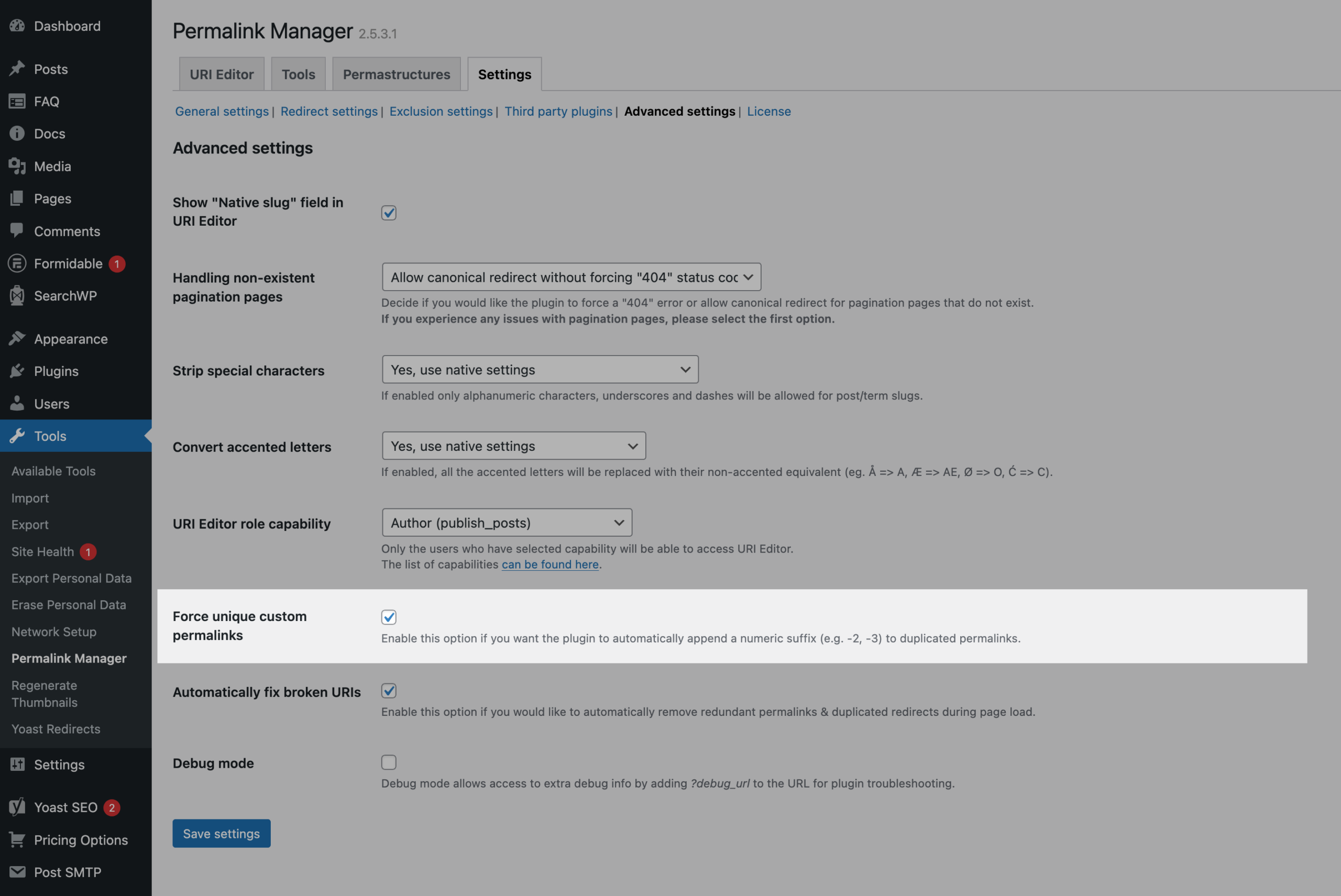
Task: Click the Comments speech bubble icon
Action: pyautogui.click(x=17, y=230)
